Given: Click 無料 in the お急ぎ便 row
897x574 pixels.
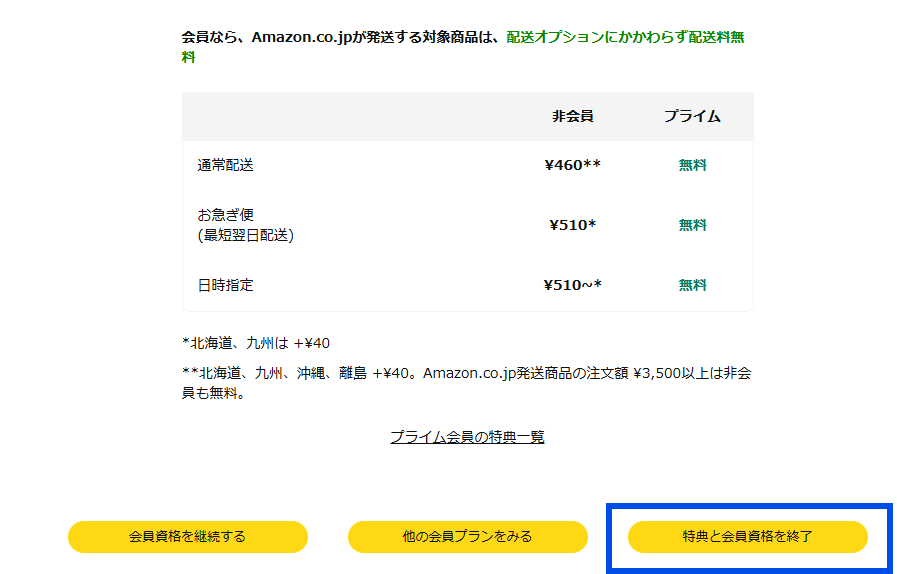Looking at the screenshot, I should tap(692, 225).
